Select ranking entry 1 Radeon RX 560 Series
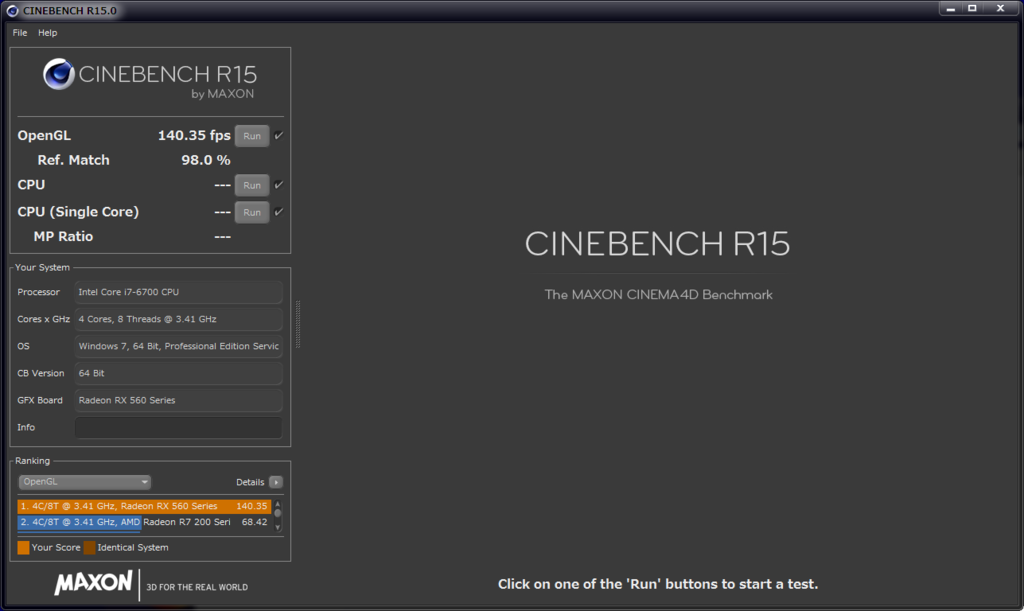1024x611 pixels. point(144,506)
